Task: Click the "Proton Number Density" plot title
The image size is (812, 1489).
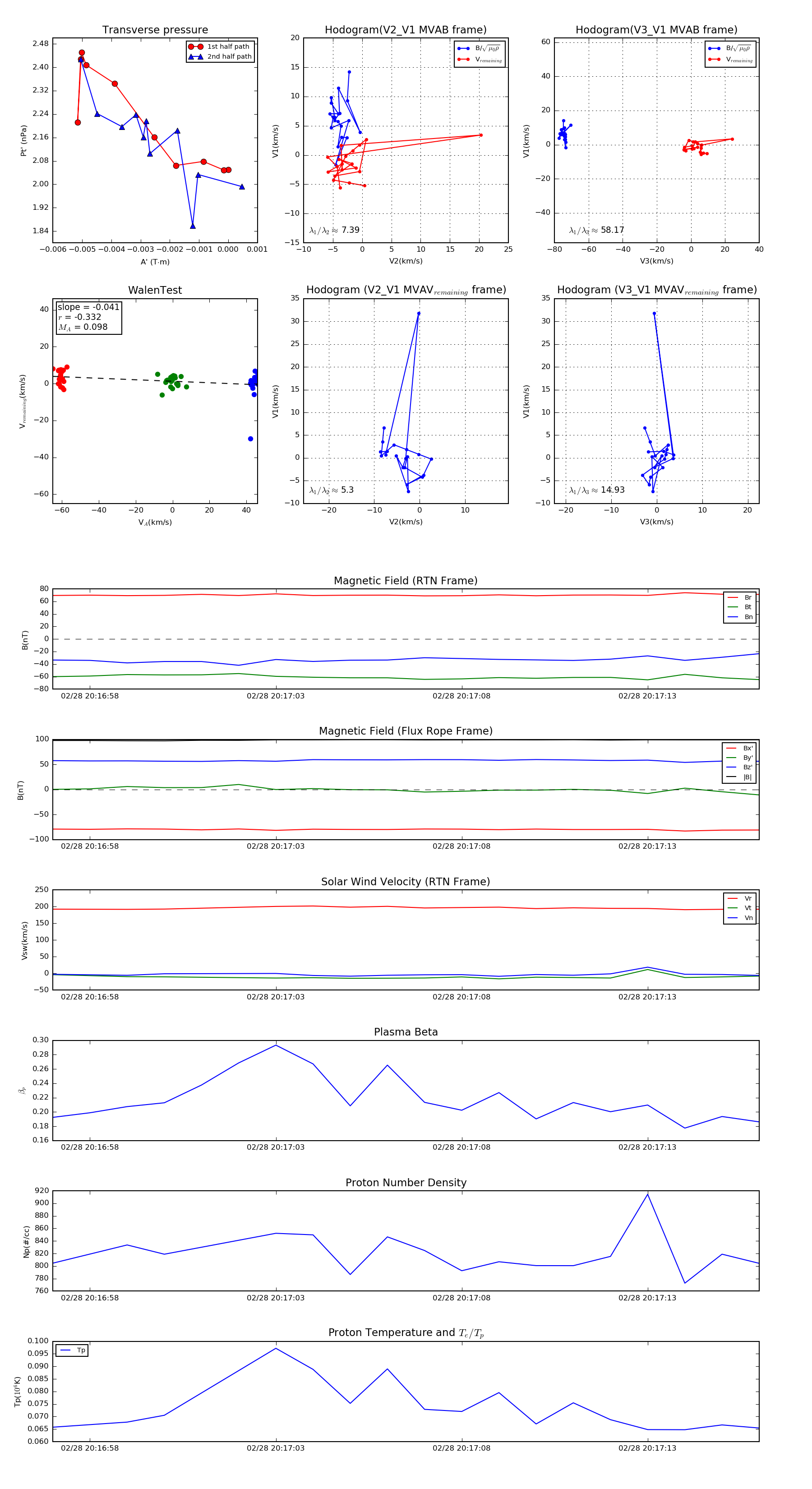Action: point(406,1183)
